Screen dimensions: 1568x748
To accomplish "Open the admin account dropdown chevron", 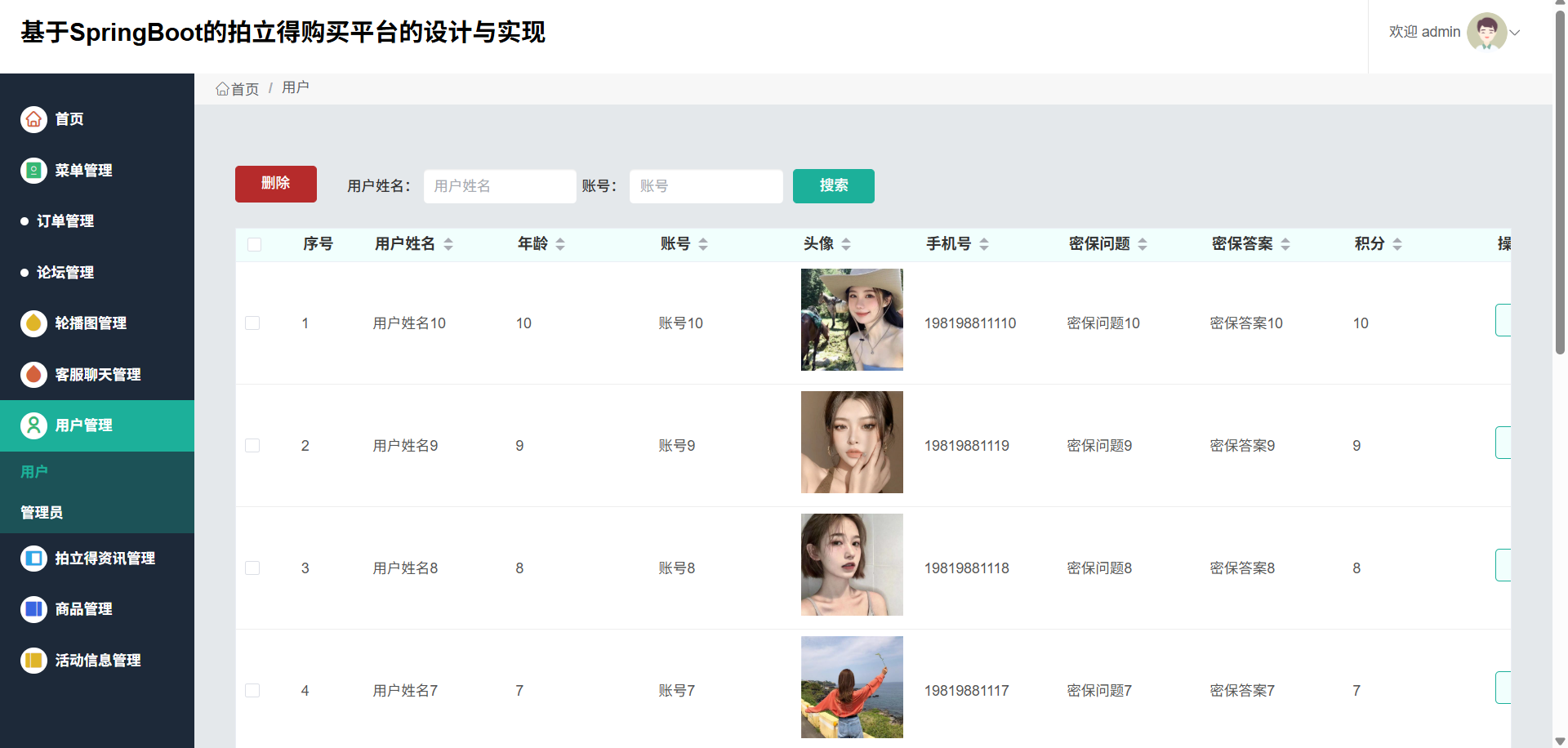I will click(1515, 33).
